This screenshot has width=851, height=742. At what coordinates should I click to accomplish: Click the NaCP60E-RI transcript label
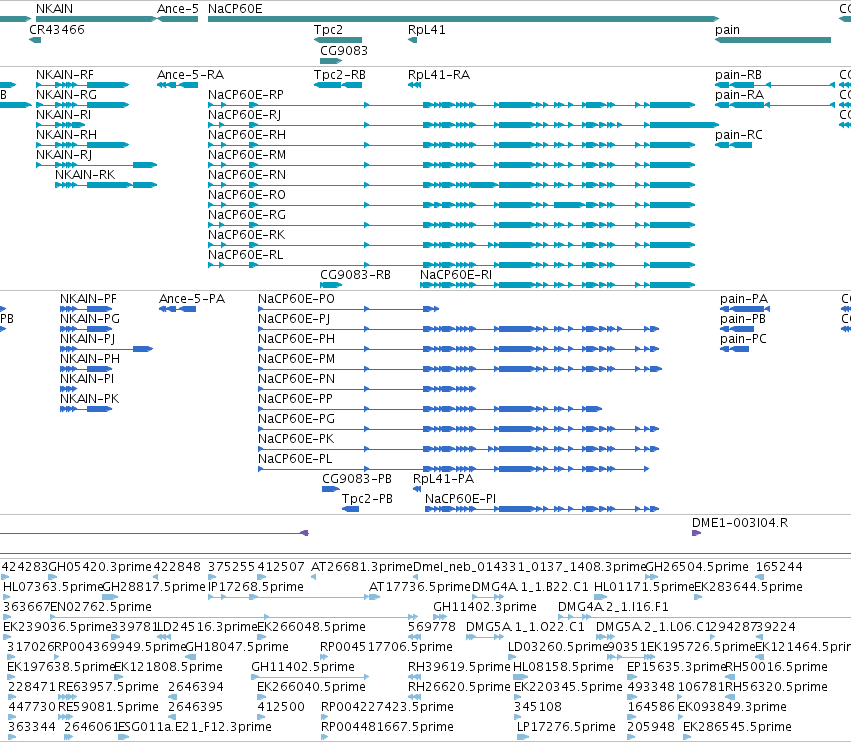tap(456, 275)
